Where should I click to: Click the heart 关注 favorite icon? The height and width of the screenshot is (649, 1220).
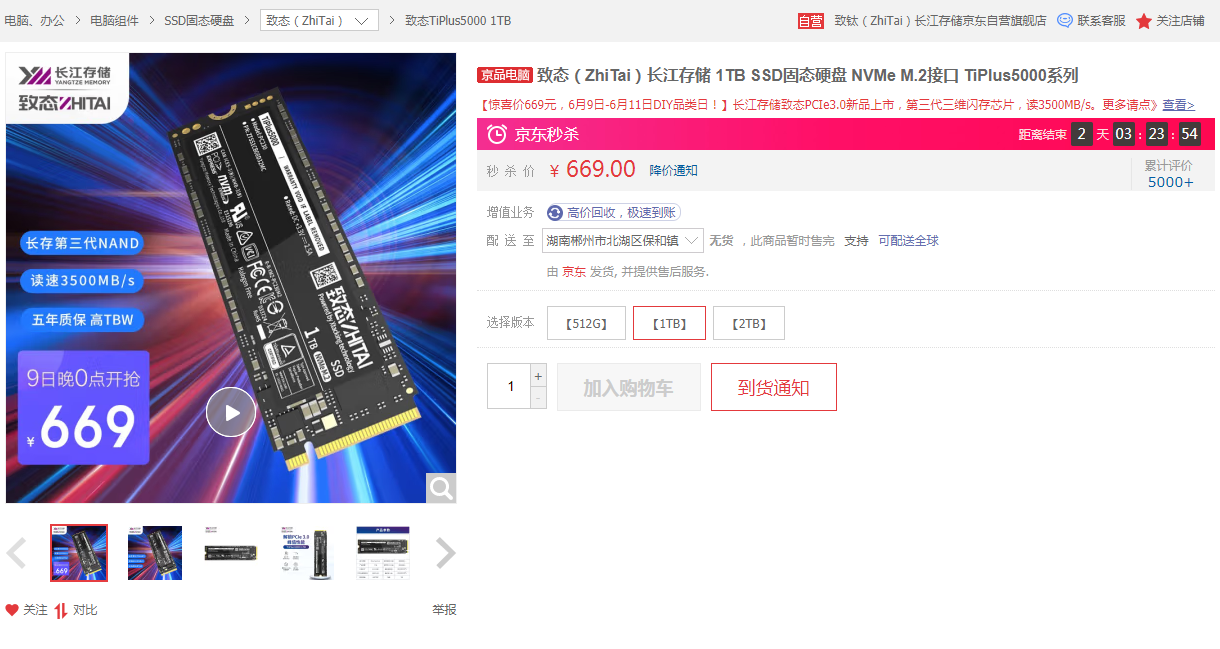coord(12,610)
